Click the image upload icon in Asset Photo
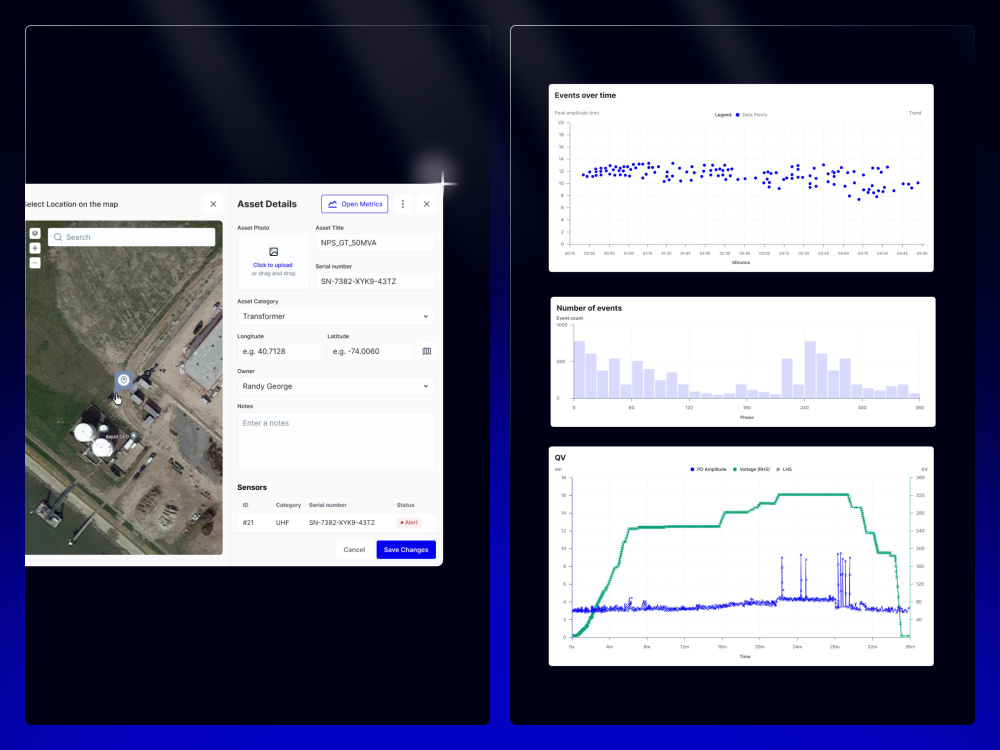 click(274, 252)
